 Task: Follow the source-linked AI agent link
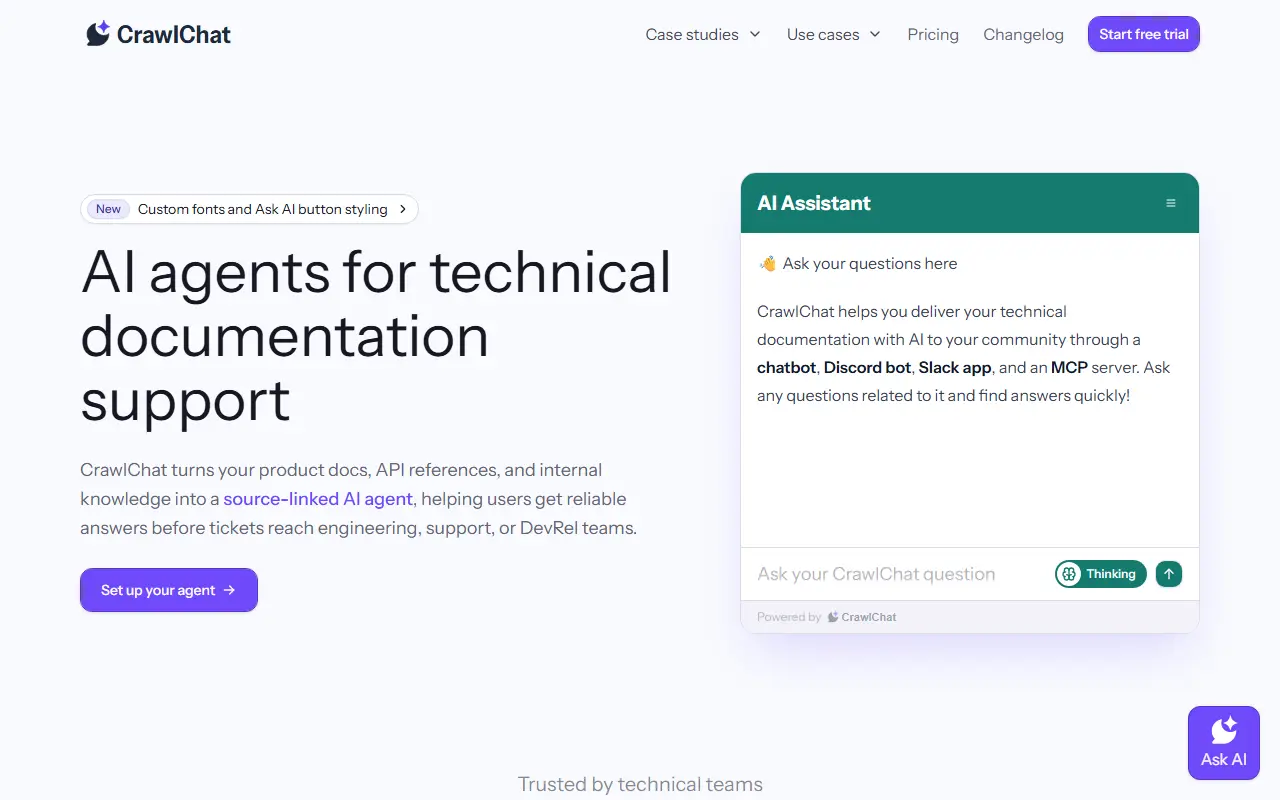click(318, 499)
